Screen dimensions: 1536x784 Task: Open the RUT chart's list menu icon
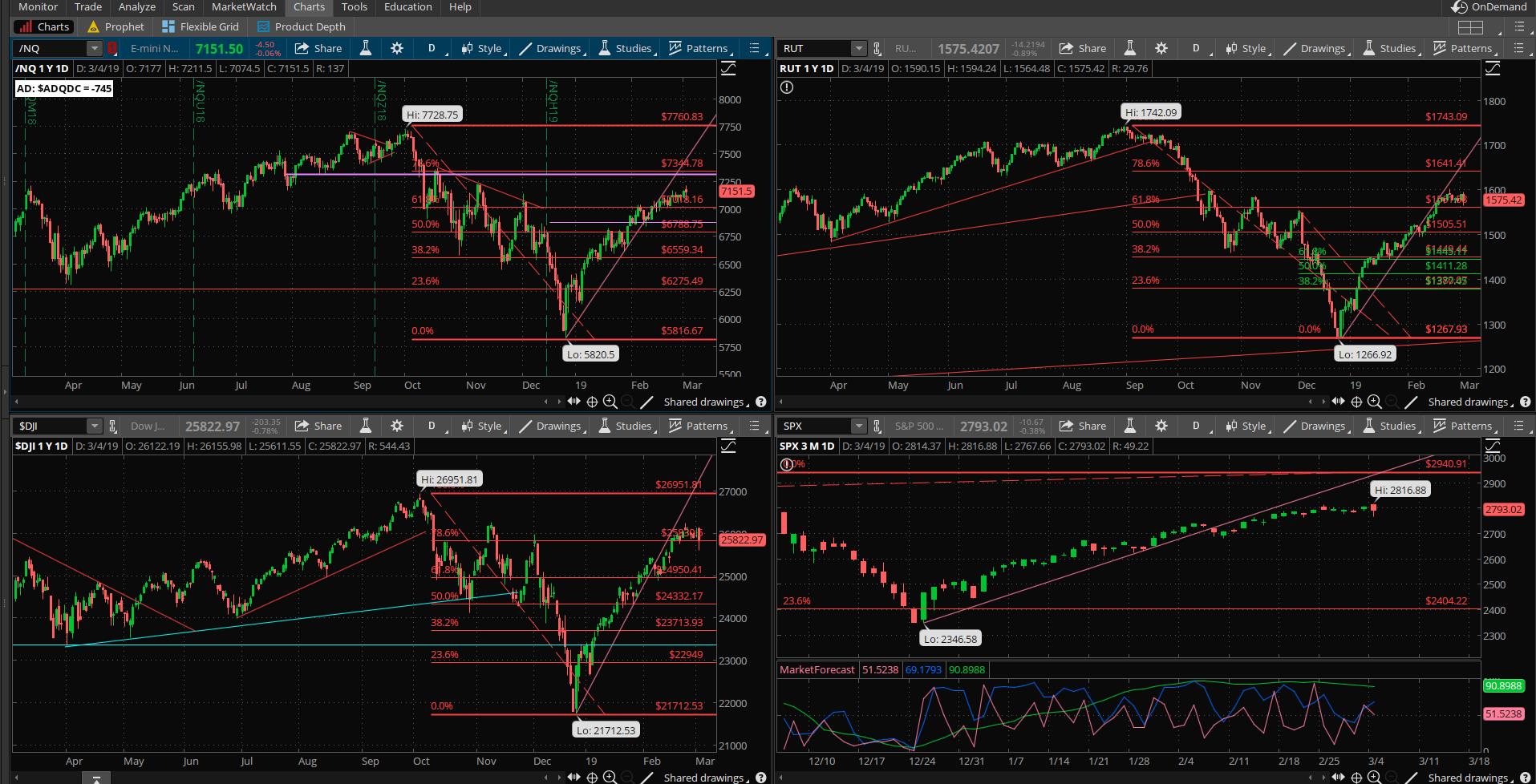click(1518, 48)
